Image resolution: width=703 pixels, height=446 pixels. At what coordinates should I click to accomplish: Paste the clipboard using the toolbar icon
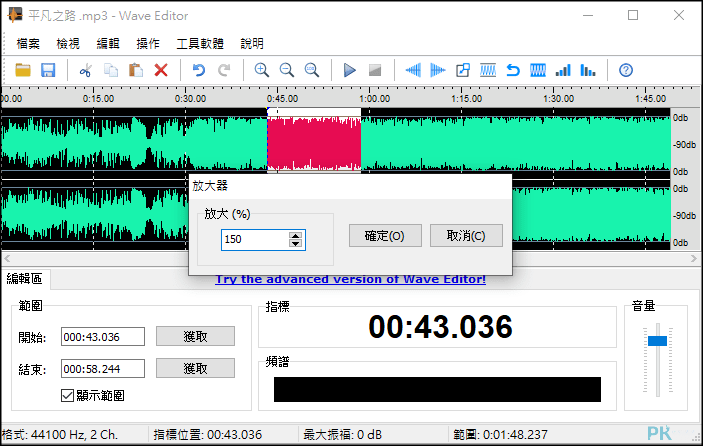point(136,70)
